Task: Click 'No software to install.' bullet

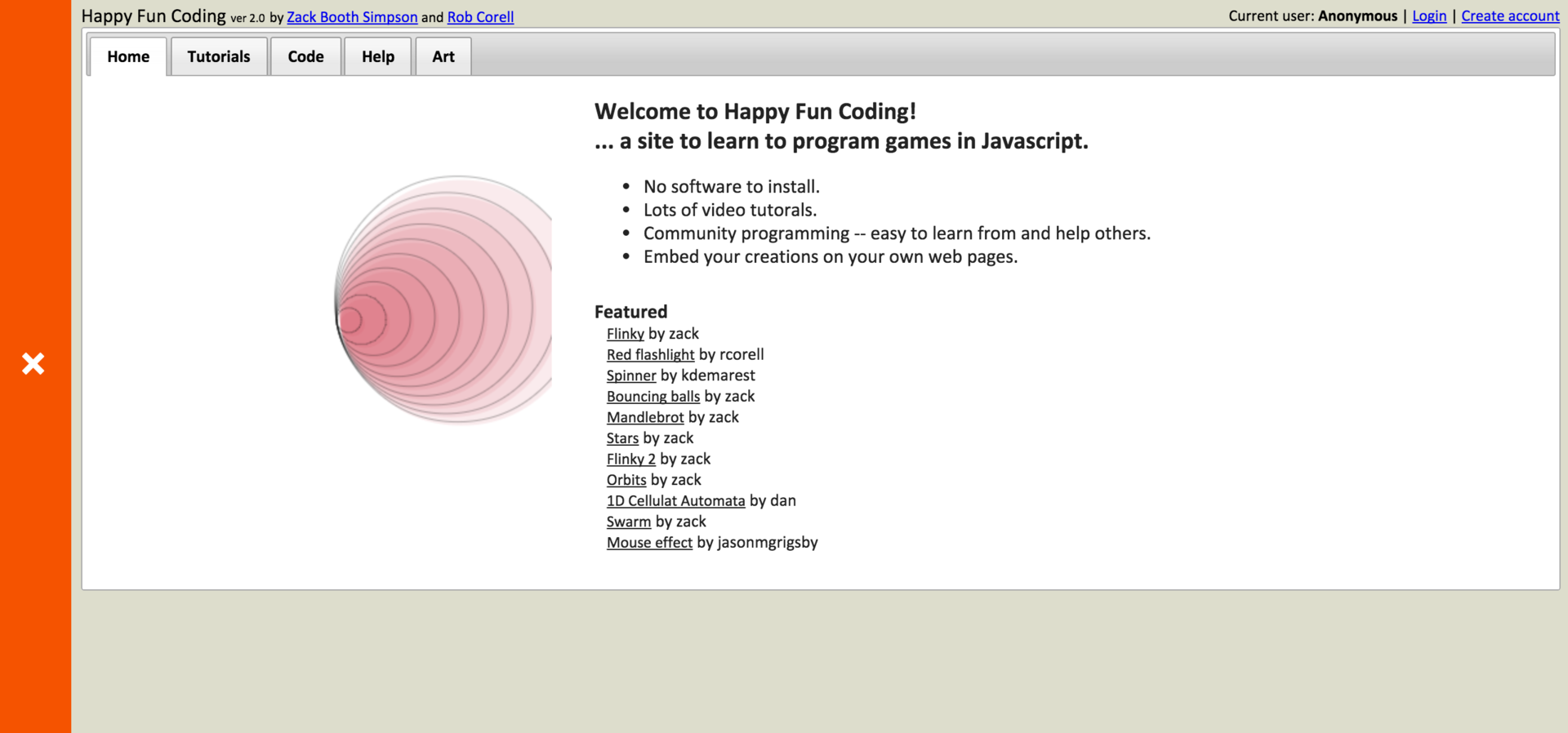Action: pyautogui.click(x=732, y=187)
